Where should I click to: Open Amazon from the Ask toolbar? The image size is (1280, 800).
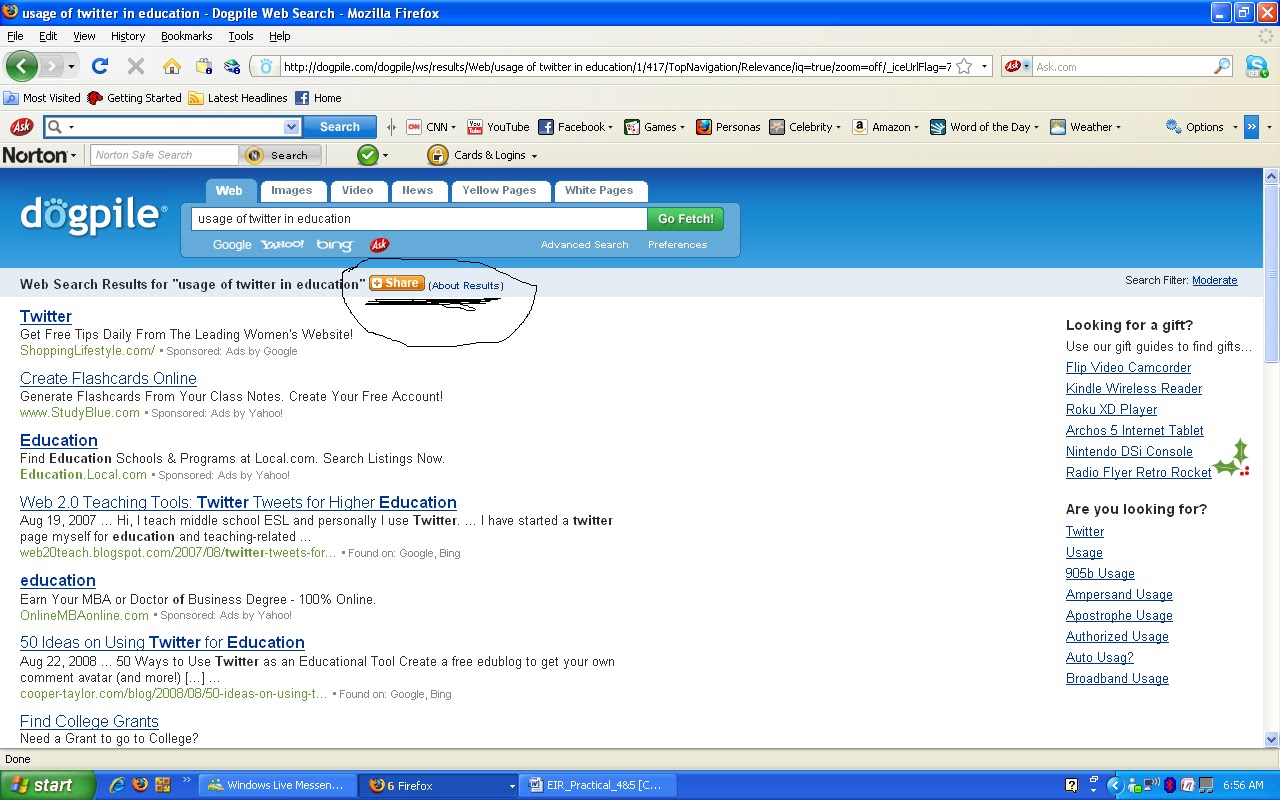point(885,127)
